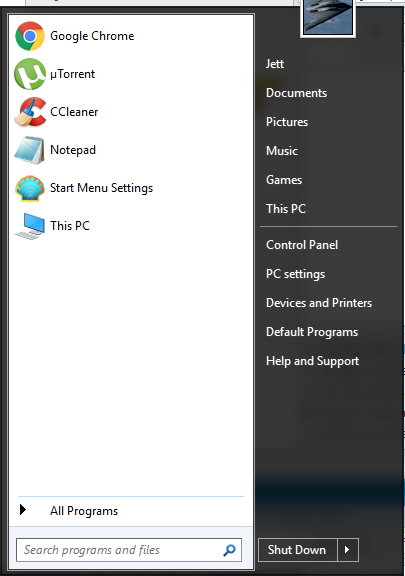
Task: Open Start Menu Settings shell icon
Action: [x=29, y=188]
